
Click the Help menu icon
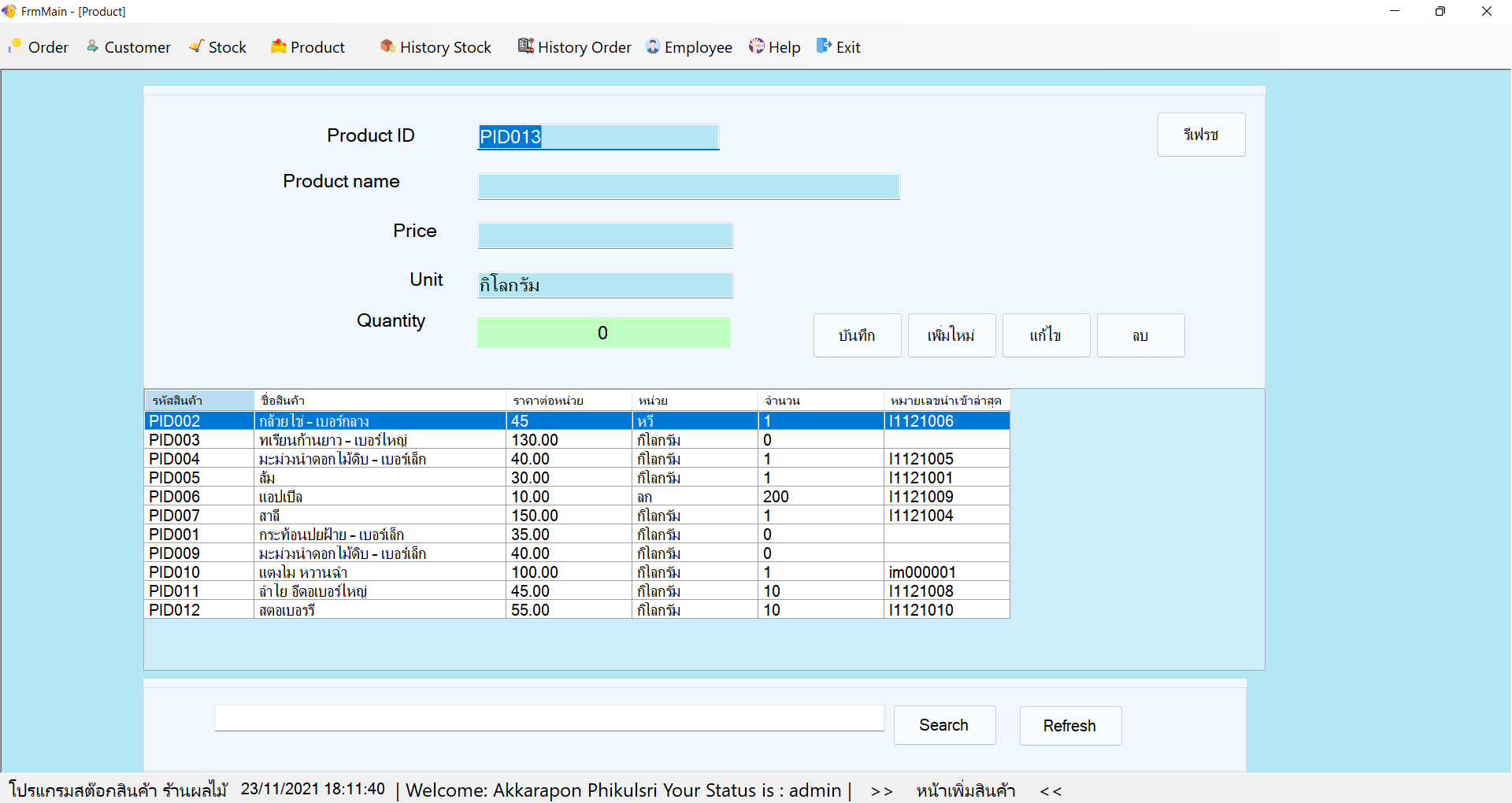tap(757, 46)
